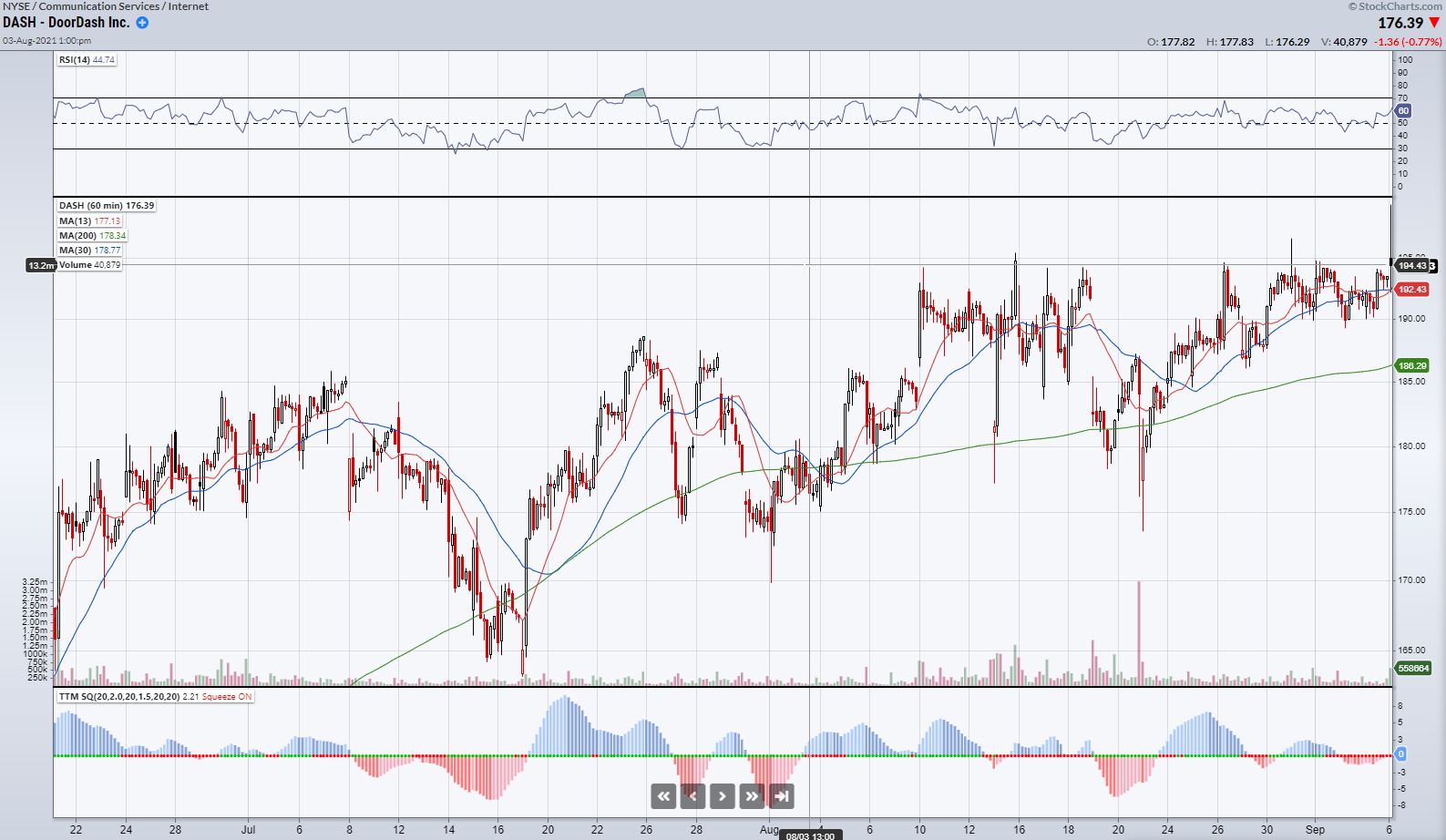
Task: Click the 13.2m volume scale tag
Action: tap(41, 265)
